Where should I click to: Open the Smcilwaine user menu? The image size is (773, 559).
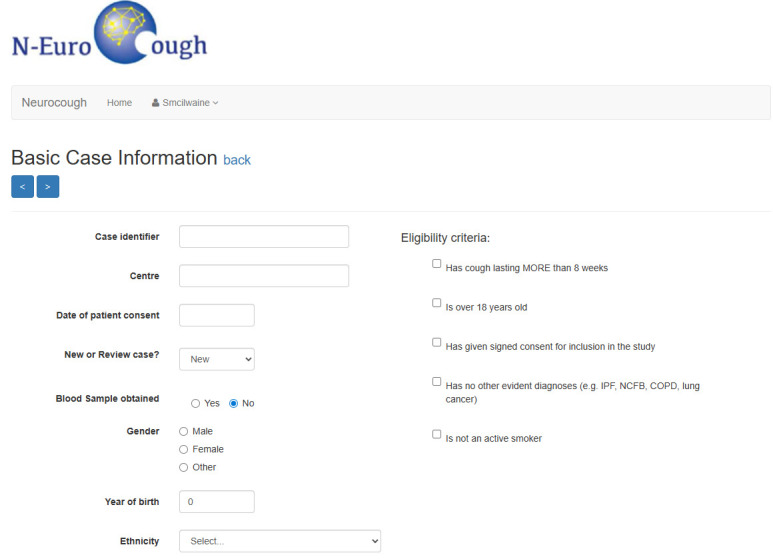tap(185, 103)
